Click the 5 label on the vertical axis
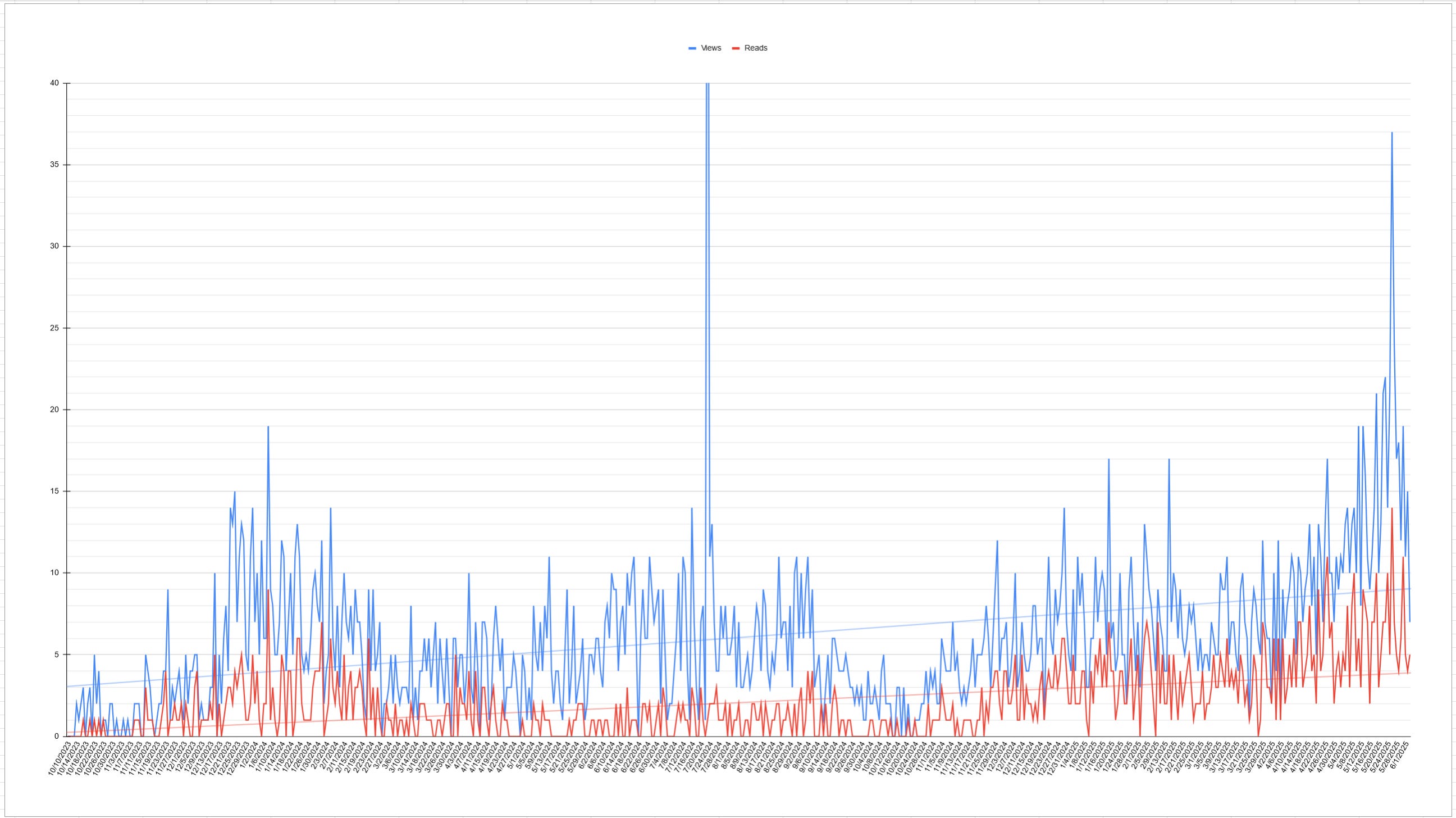Image resolution: width=1456 pixels, height=818 pixels. [x=57, y=655]
